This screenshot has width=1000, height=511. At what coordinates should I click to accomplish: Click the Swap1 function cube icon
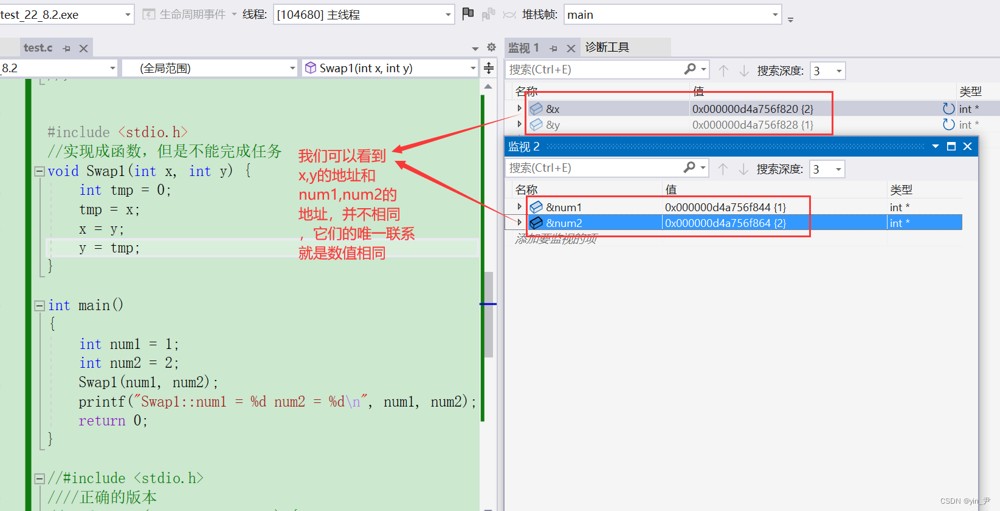pyautogui.click(x=310, y=68)
